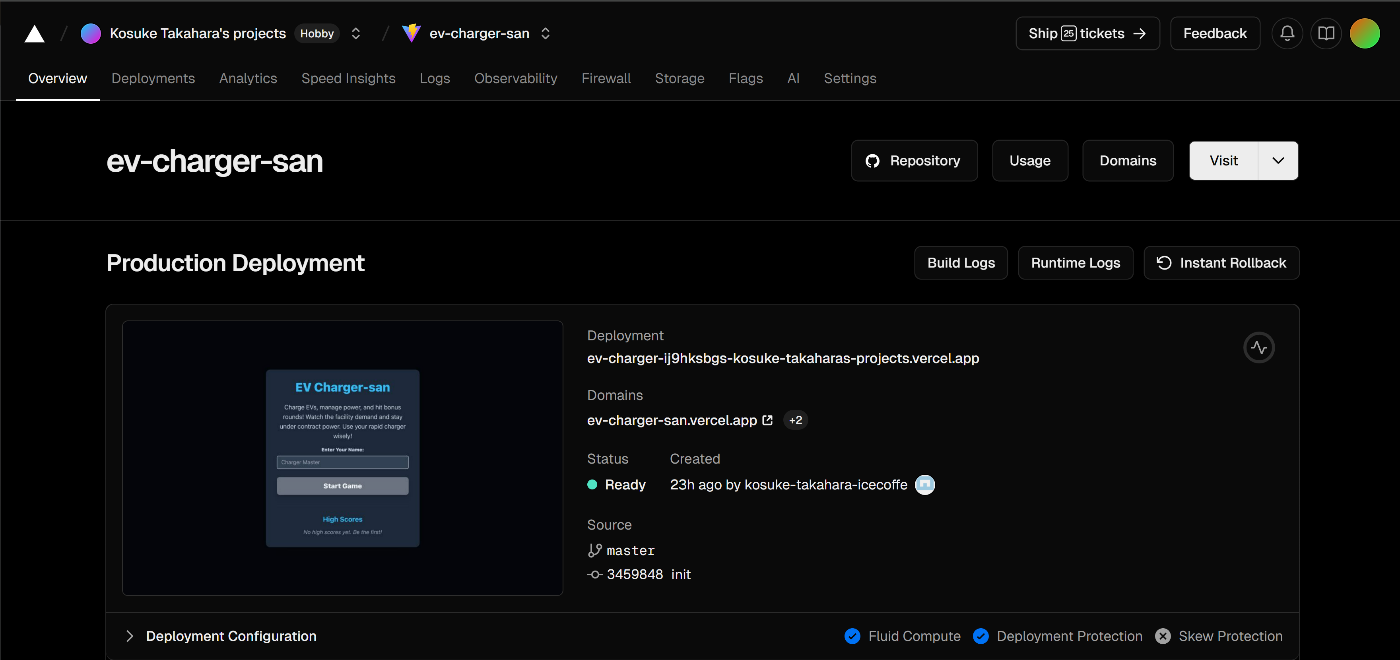Click the Kosuke Takahara's projects breadcrumb

198,33
